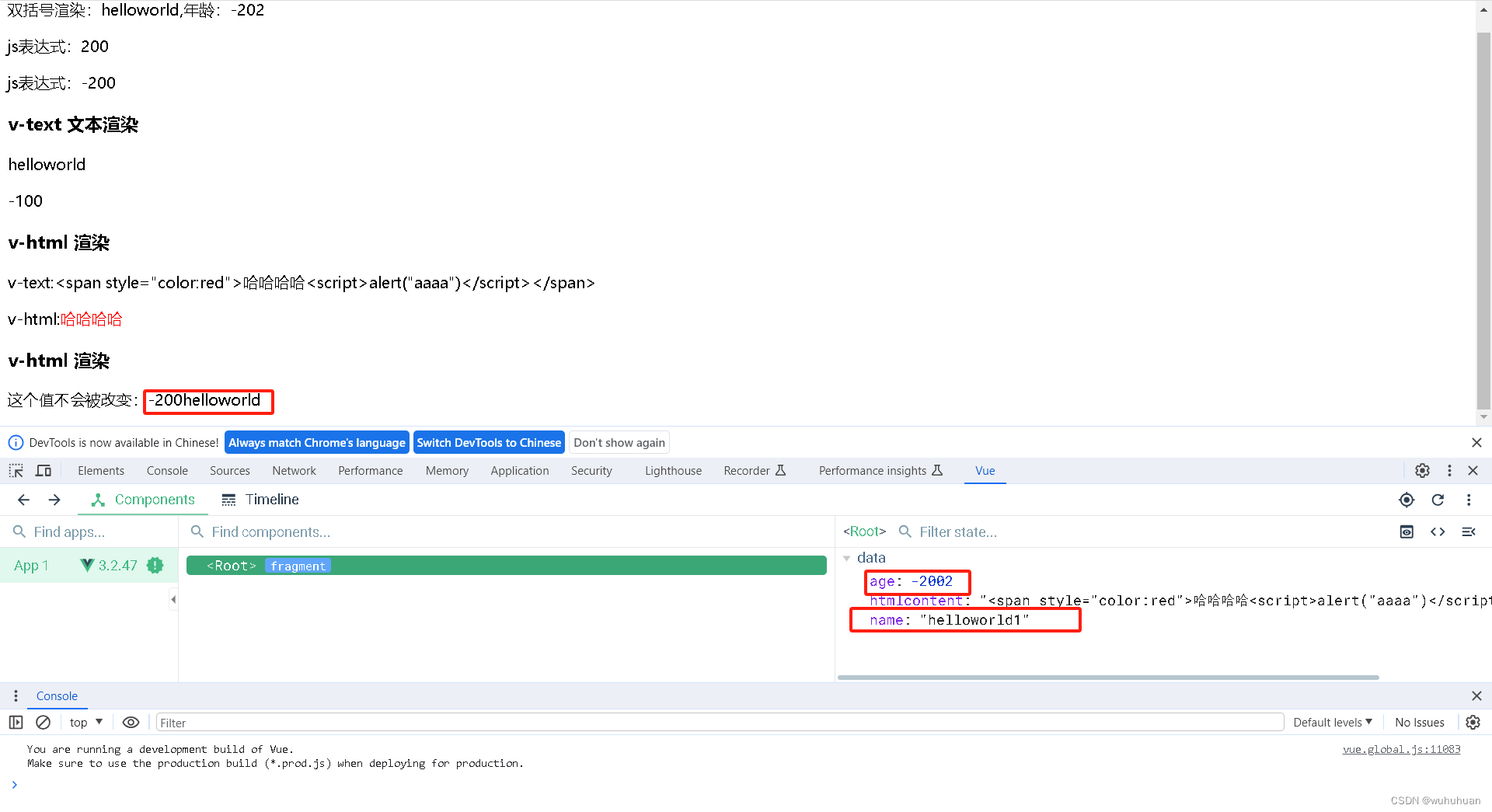Clear the console
Image resolution: width=1492 pixels, height=812 pixels.
coord(44,723)
